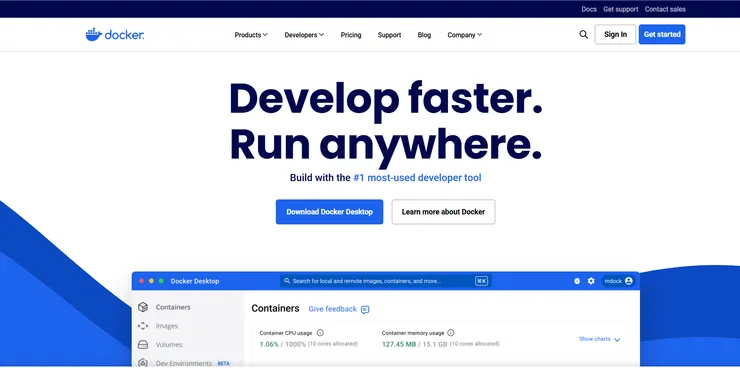740x368 pixels.
Task: Click the search magnifier in Docker Desktop bar
Action: click(x=287, y=281)
